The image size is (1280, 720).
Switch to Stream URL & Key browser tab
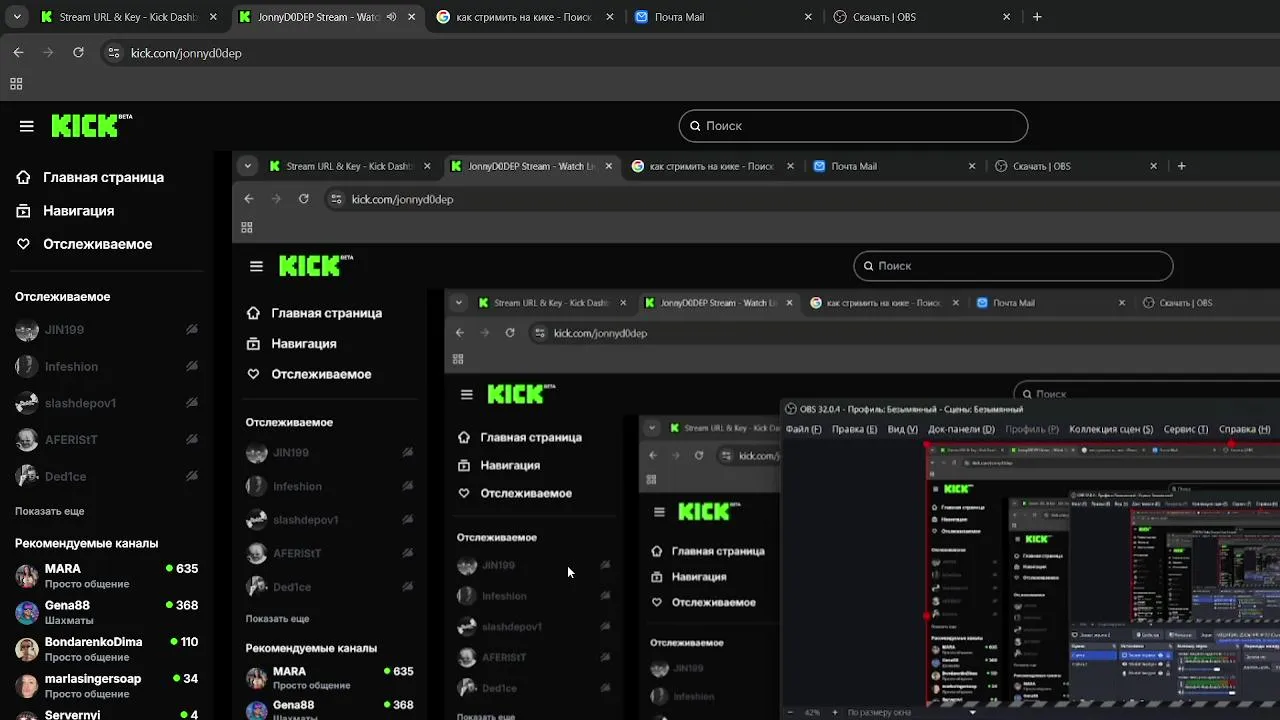(130, 17)
